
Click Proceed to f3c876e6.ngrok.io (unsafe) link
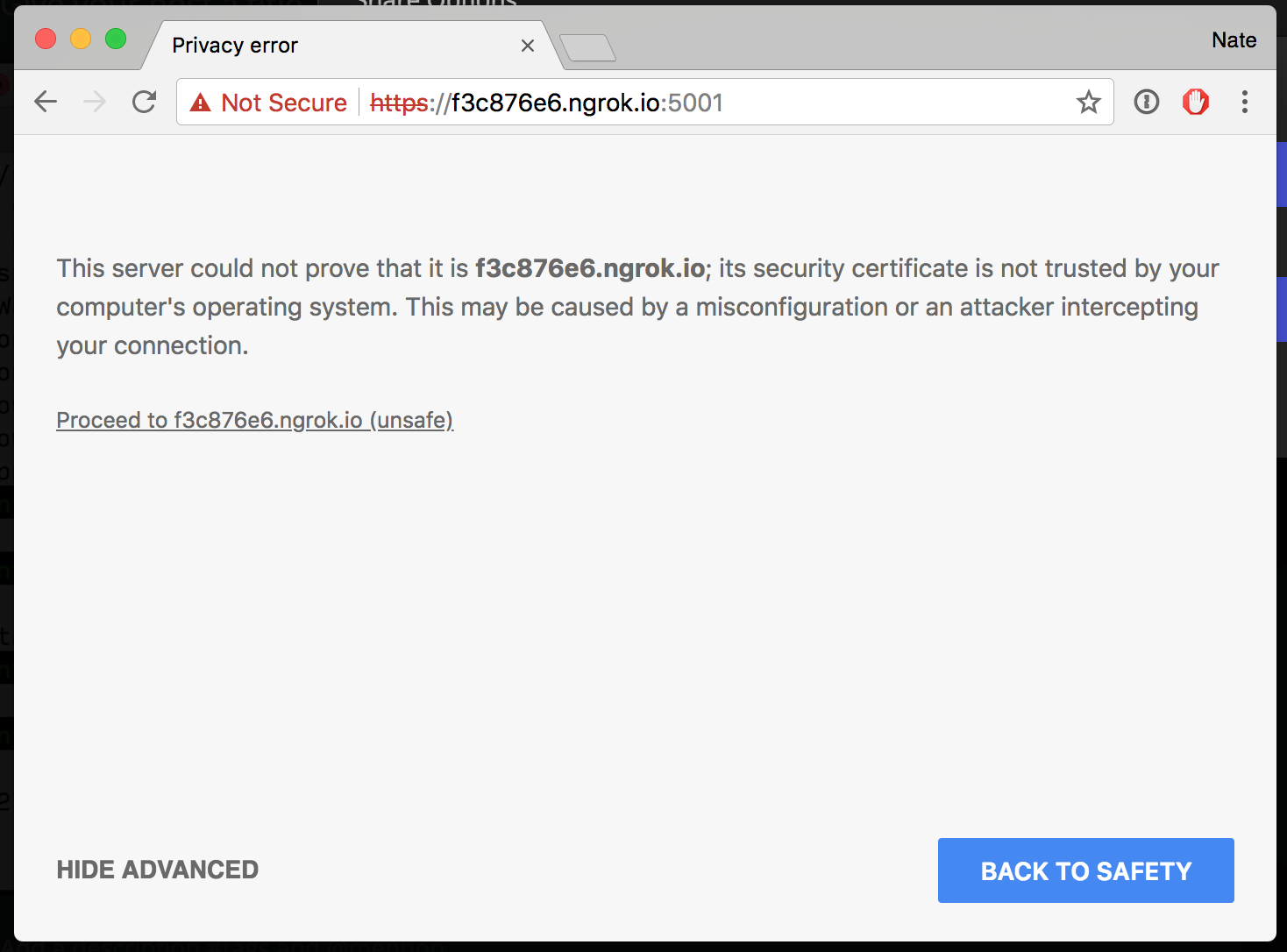point(254,421)
